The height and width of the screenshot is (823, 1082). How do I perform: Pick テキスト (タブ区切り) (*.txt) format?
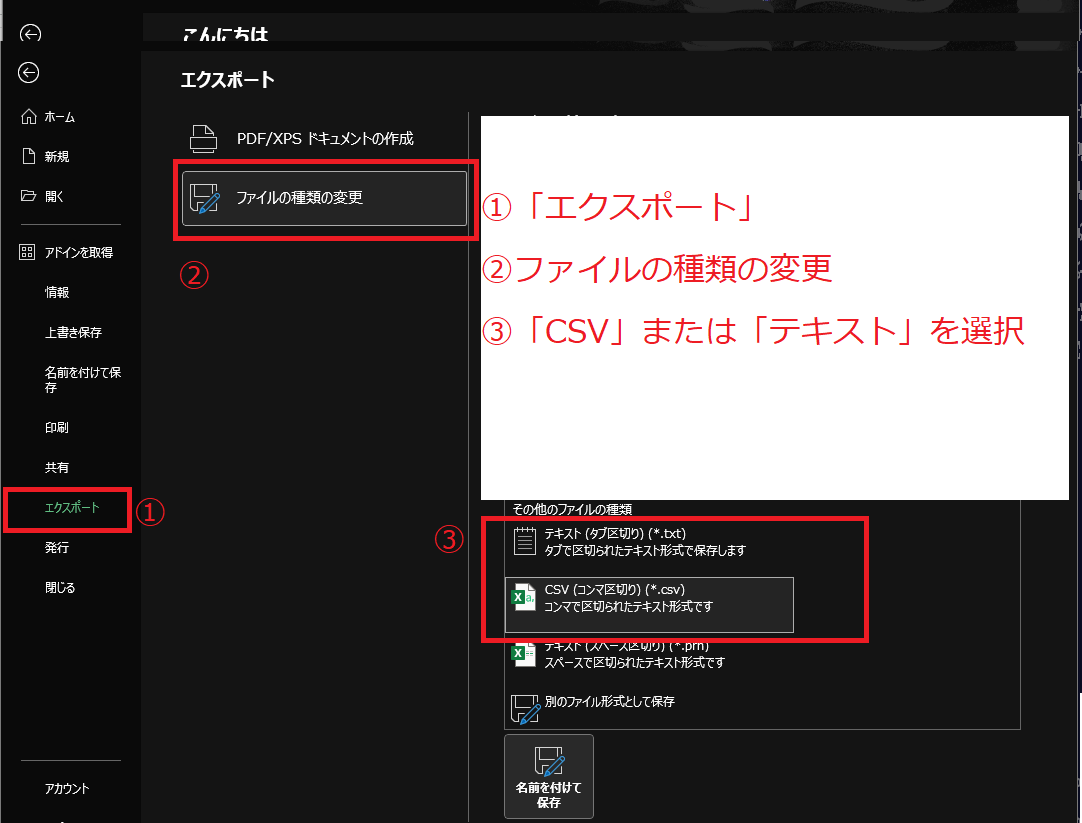tap(649, 542)
